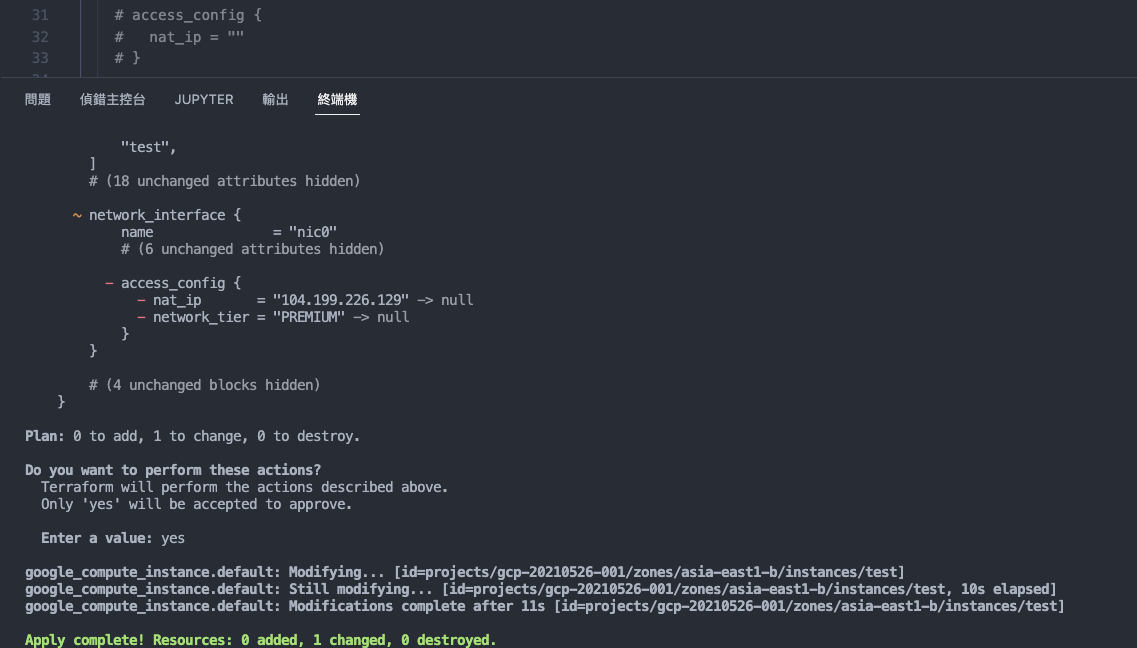Show the 輸出 tab
The width and height of the screenshot is (1137, 648).
tap(276, 99)
